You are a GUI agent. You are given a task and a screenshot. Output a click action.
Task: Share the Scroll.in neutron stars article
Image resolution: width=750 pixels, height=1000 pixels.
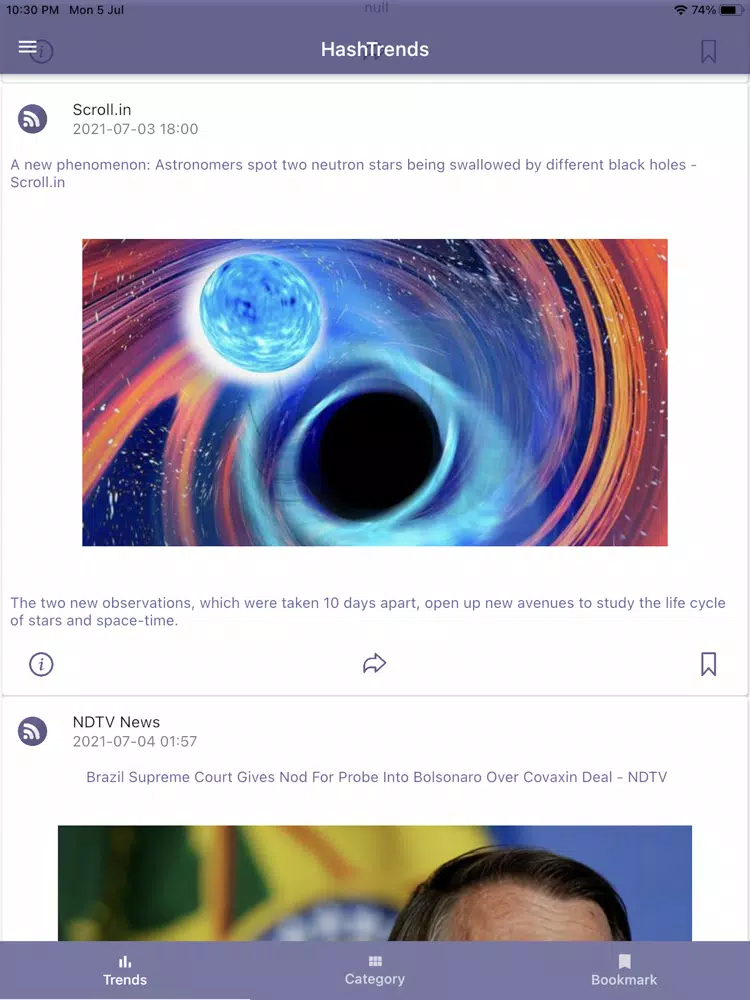tap(374, 663)
